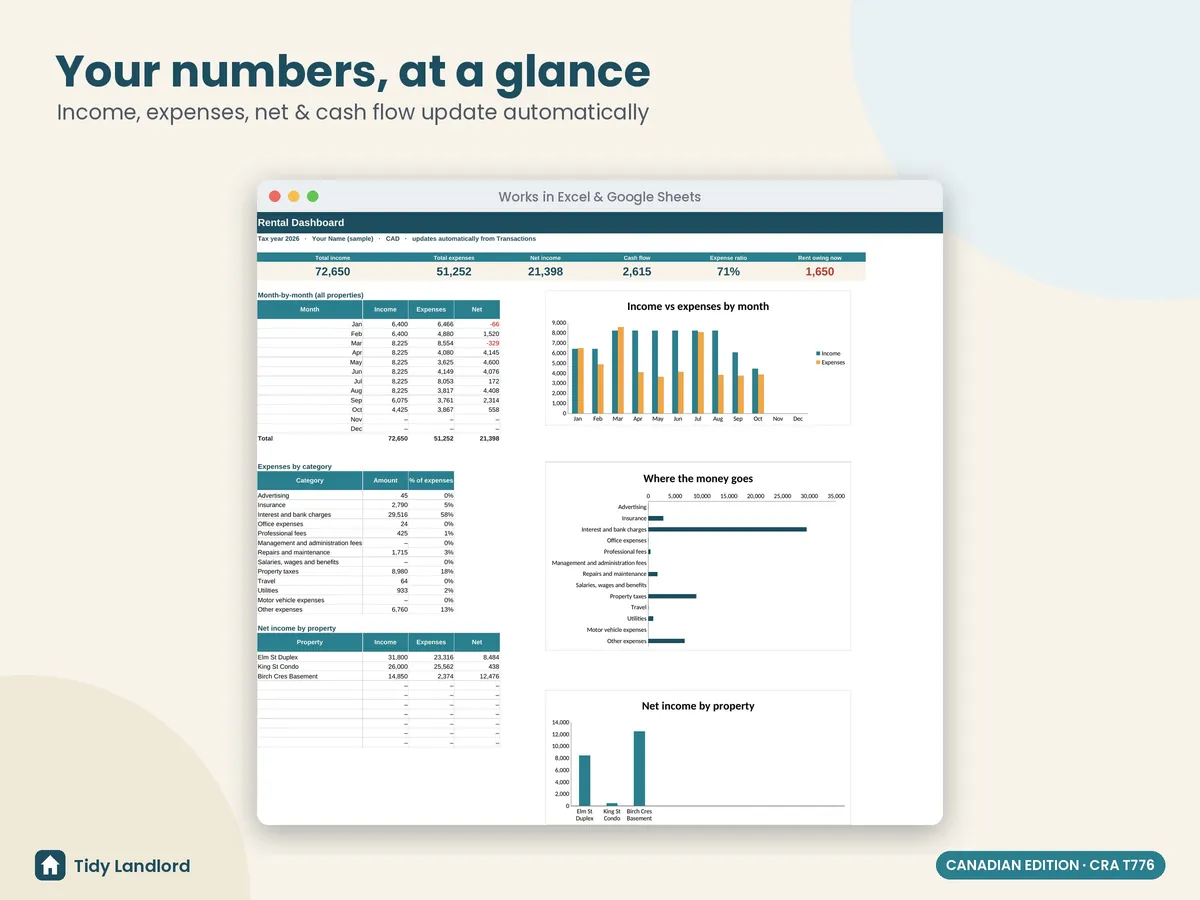Select the Dec row label
The width and height of the screenshot is (1200, 900).
[x=356, y=429]
